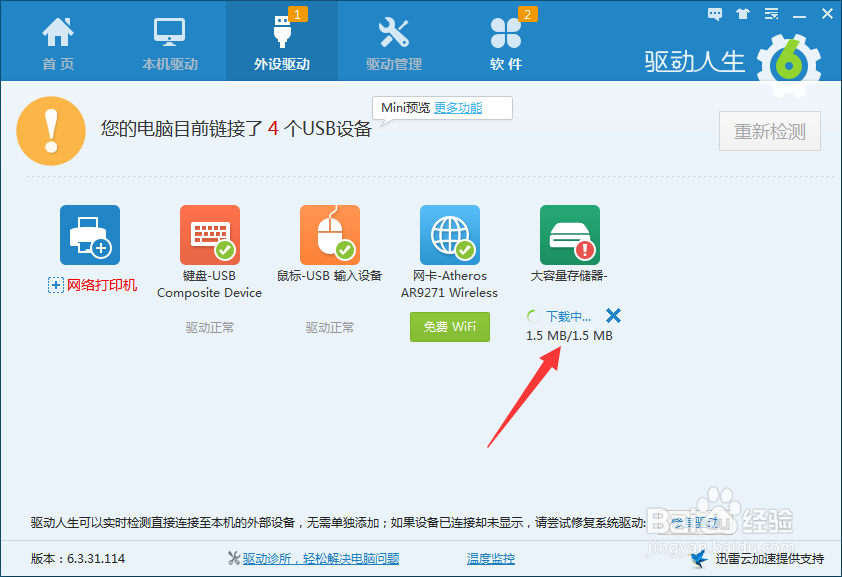Click the wrench icon beside 驱动诊所
This screenshot has height=577, width=842.
tap(234, 559)
